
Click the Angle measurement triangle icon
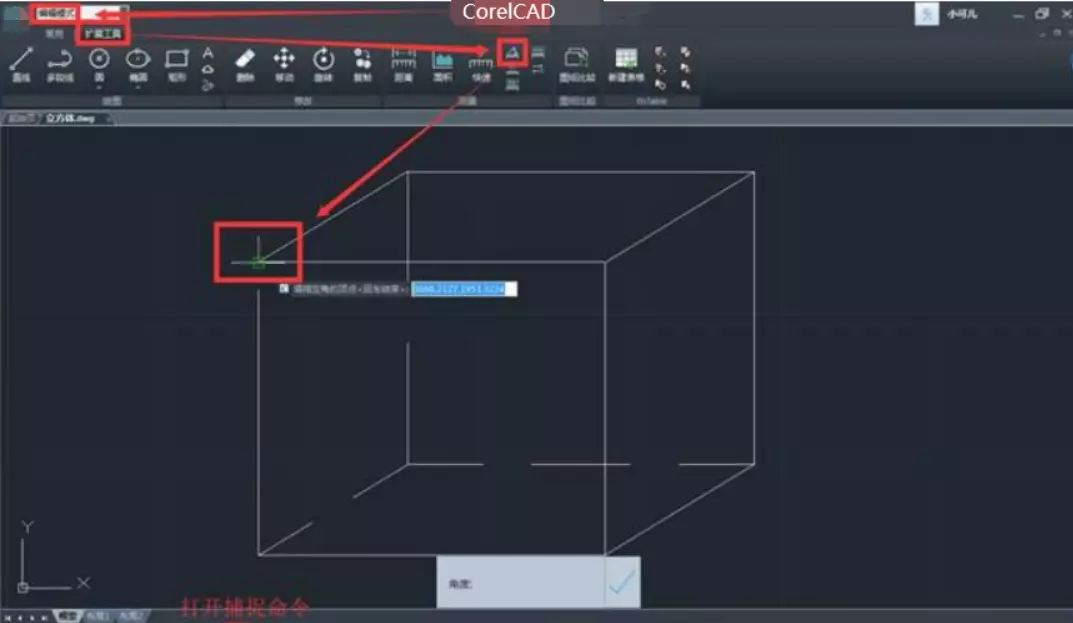(512, 53)
